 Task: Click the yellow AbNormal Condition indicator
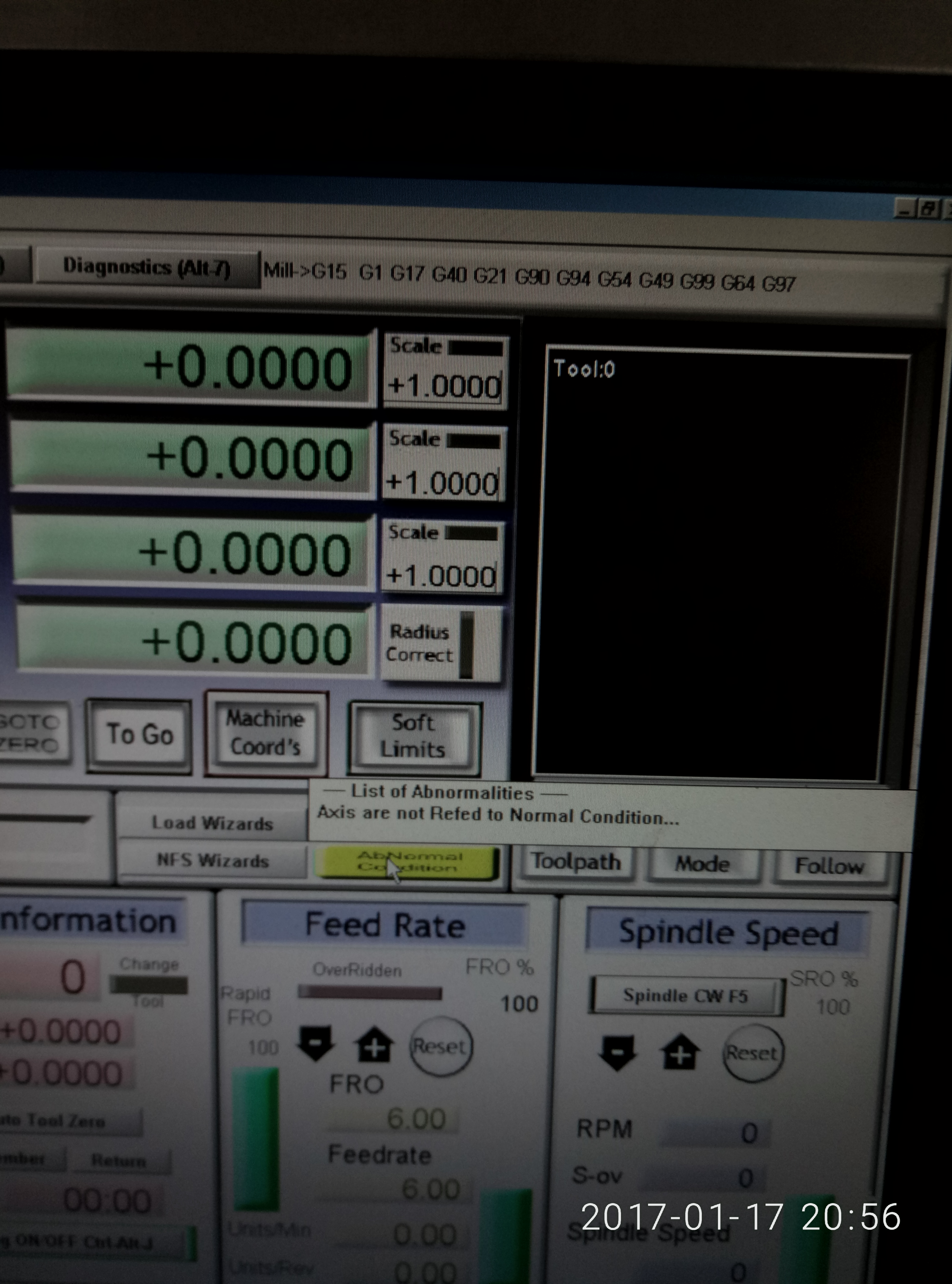point(409,862)
